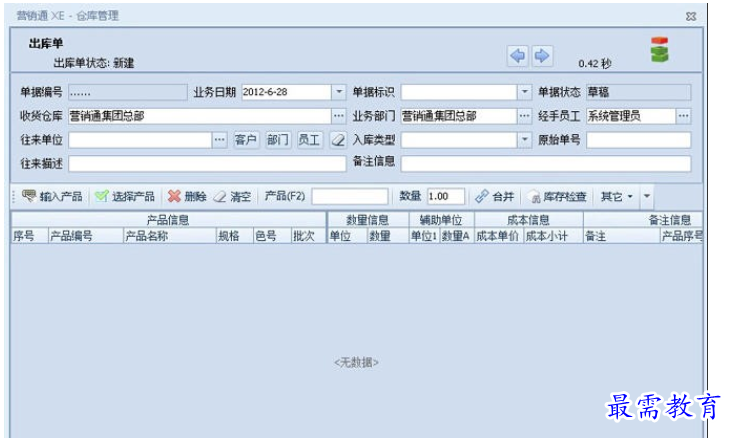This screenshot has width=729, height=438.
Task: Click the 原始单号 input field
Action: [638, 140]
